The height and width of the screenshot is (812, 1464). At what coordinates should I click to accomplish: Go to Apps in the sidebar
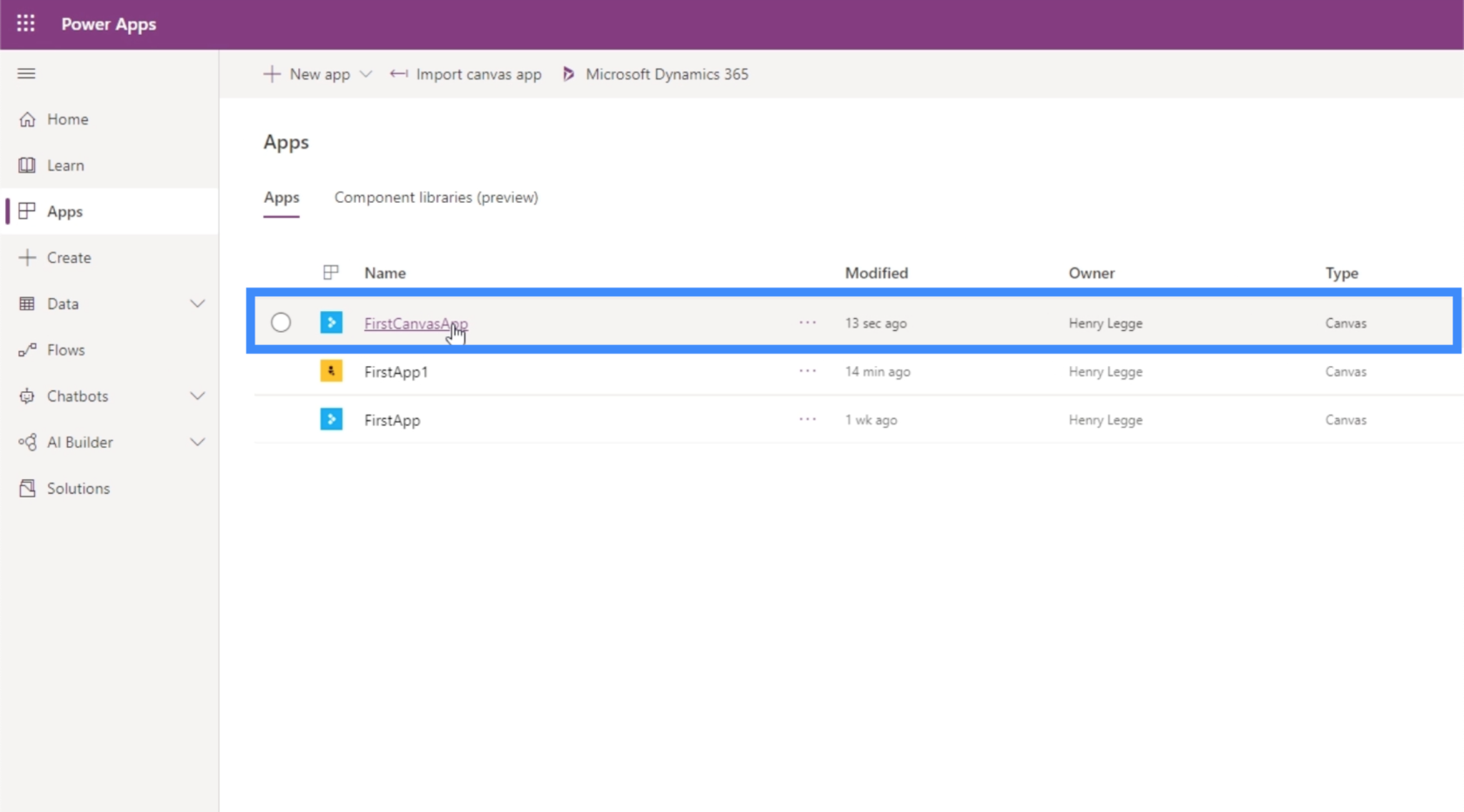(110, 212)
